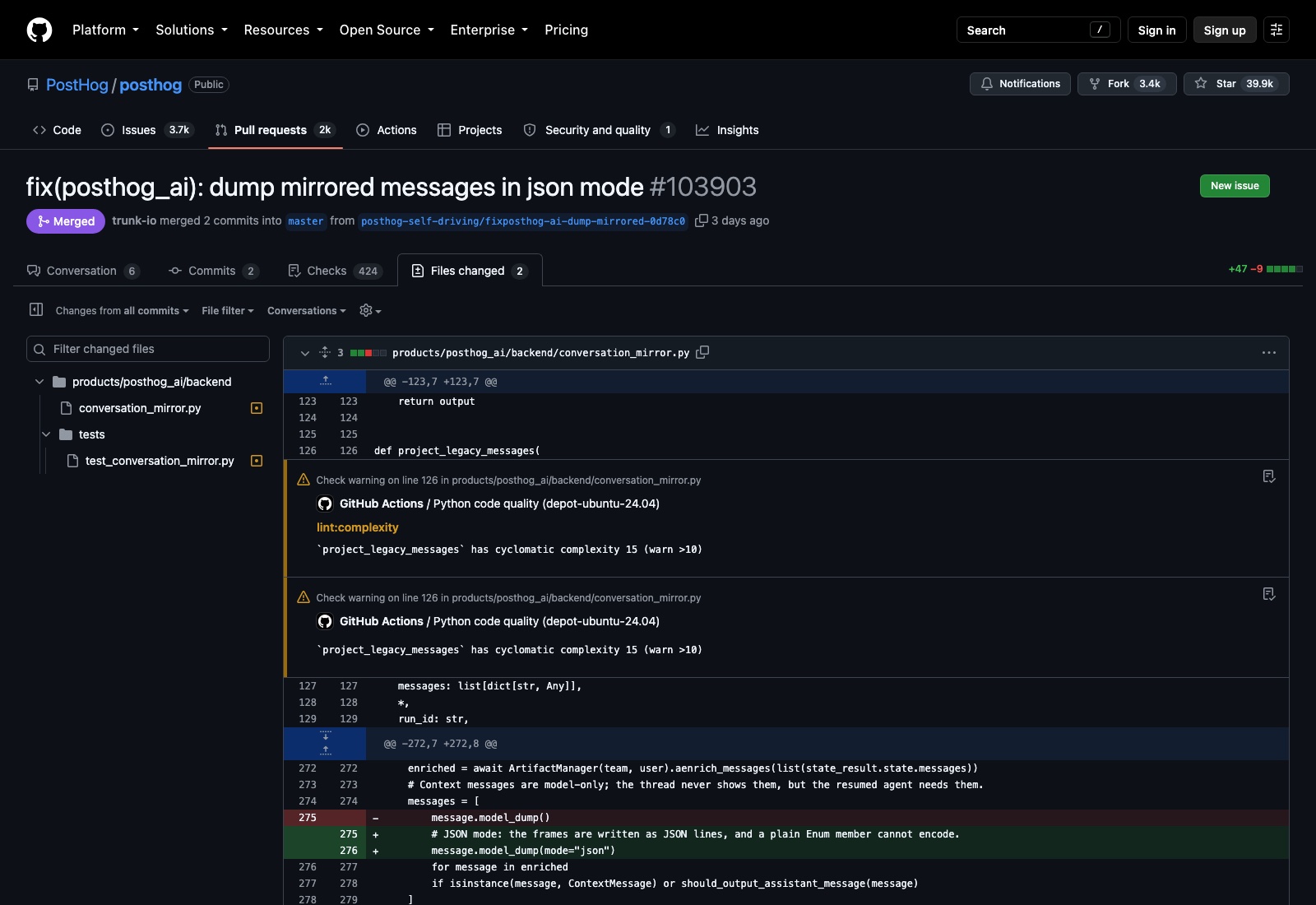
Task: Open the Actions tab
Action: (x=387, y=130)
